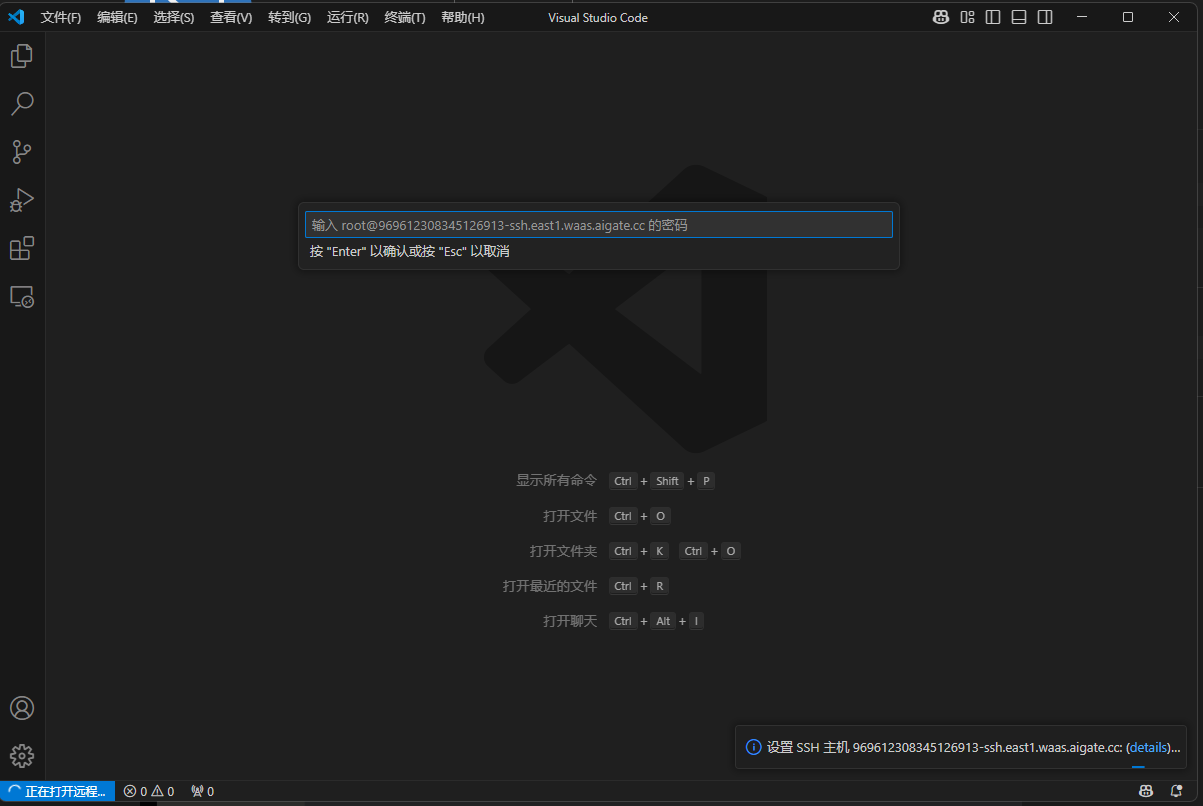Click the SSH password input field

(598, 225)
